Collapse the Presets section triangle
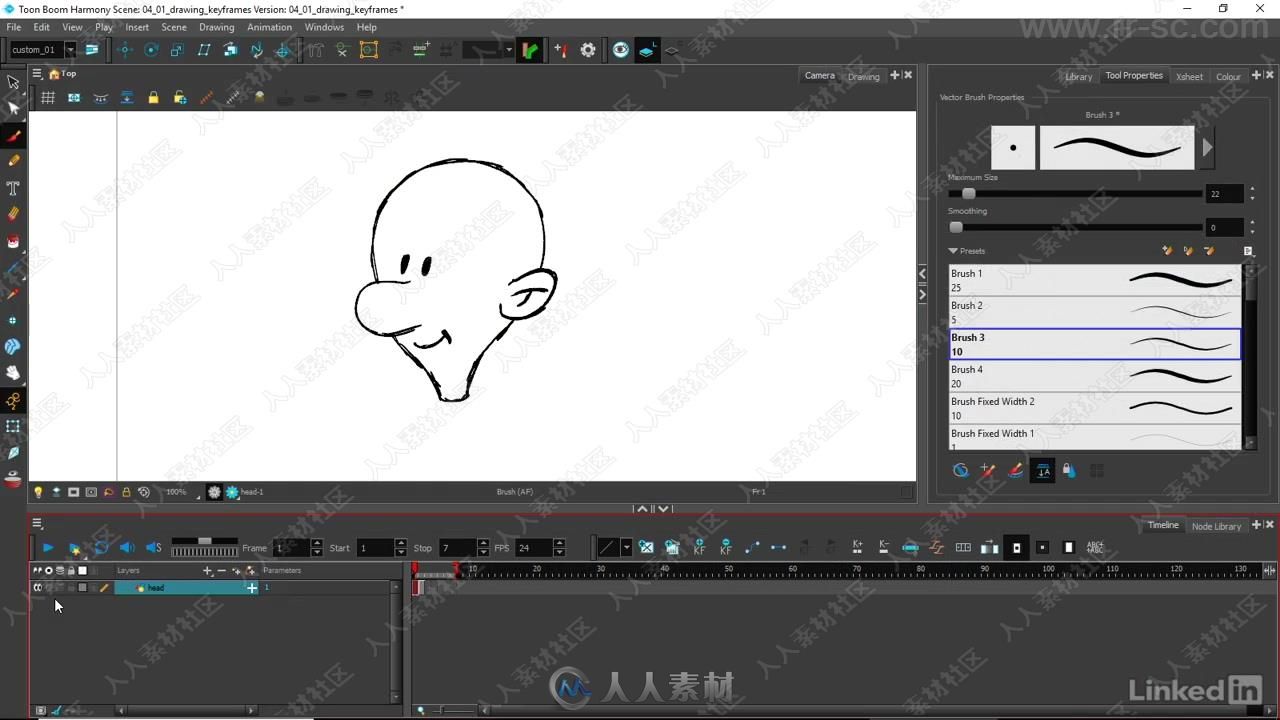Image resolution: width=1280 pixels, height=720 pixels. coord(953,251)
